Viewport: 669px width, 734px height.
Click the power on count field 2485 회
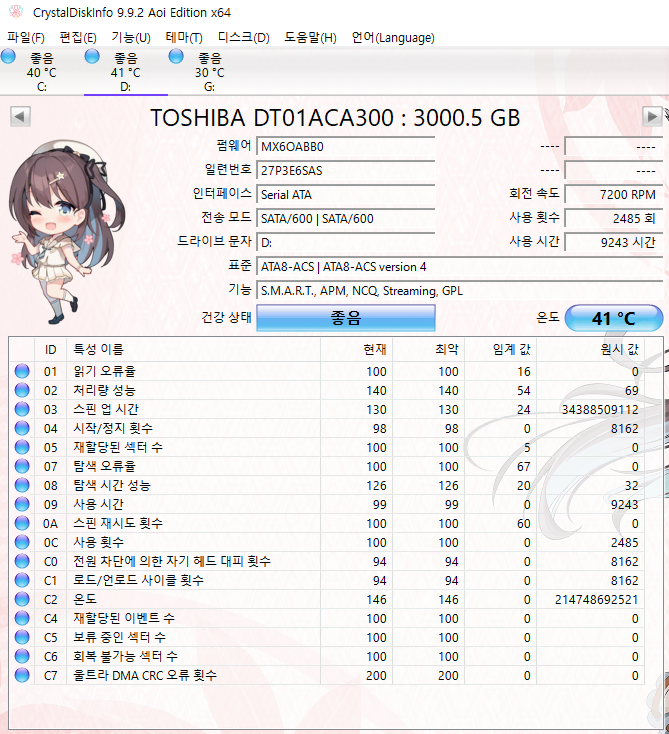click(x=614, y=219)
